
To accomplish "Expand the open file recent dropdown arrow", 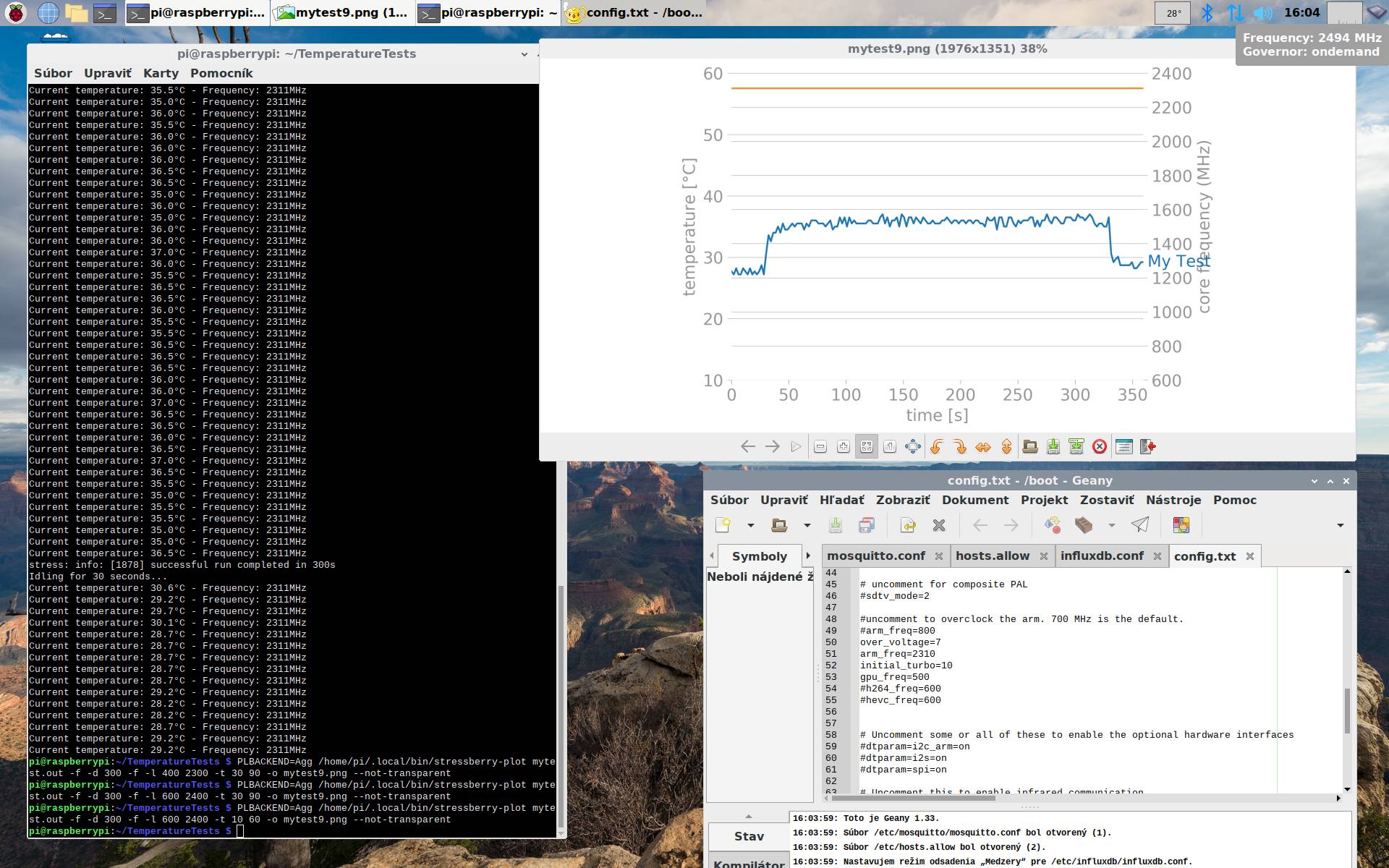I will tap(807, 525).
